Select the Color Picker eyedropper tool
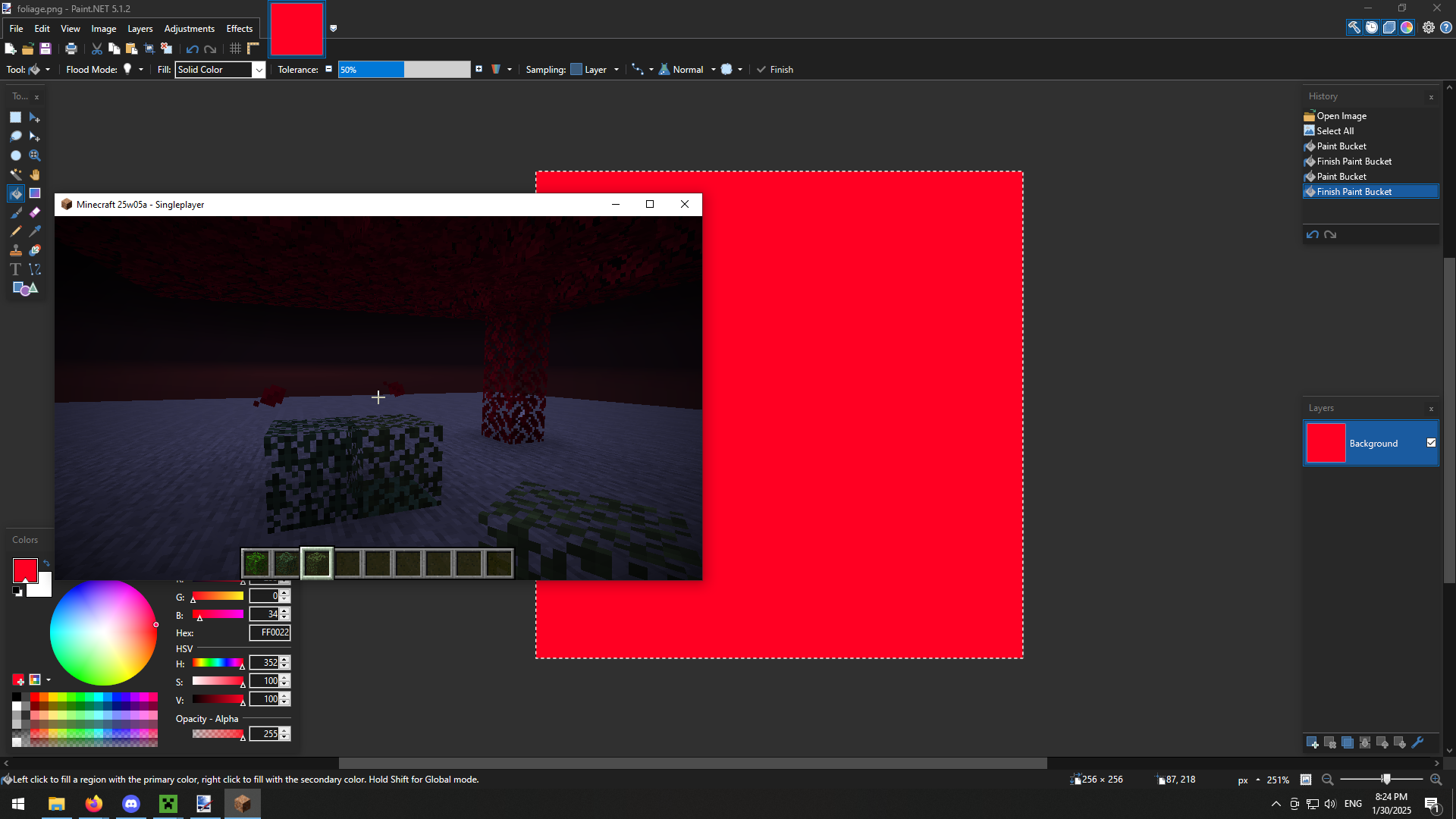 (x=35, y=231)
